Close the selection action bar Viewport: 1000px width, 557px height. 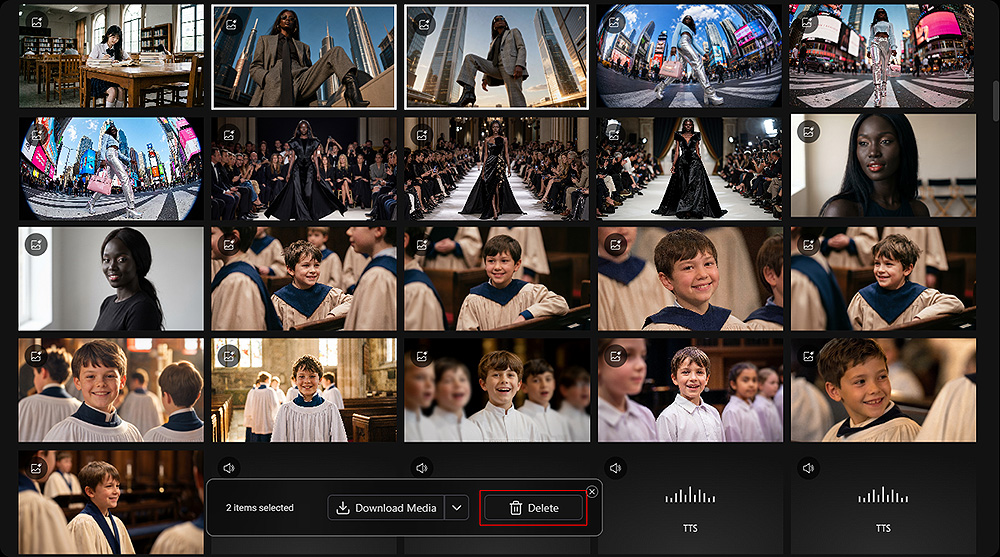pos(592,491)
